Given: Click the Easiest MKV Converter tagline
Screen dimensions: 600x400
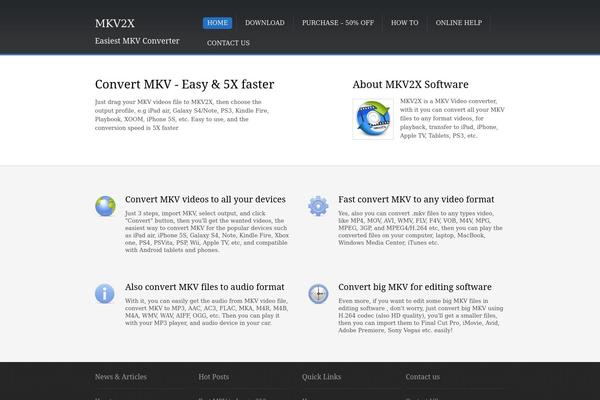Looking at the screenshot, I should point(137,41).
